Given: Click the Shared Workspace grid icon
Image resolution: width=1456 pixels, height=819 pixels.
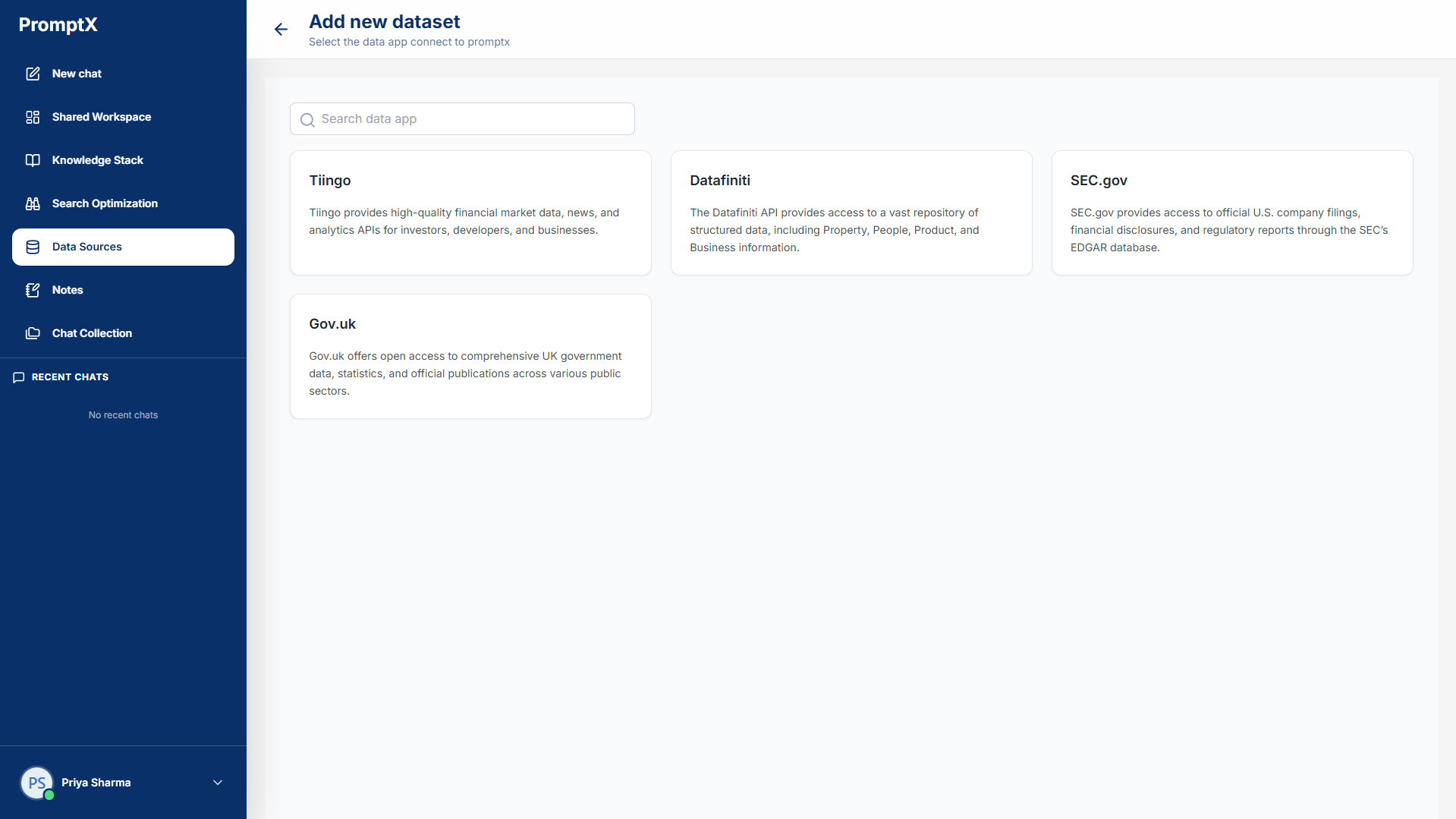Looking at the screenshot, I should [x=33, y=117].
